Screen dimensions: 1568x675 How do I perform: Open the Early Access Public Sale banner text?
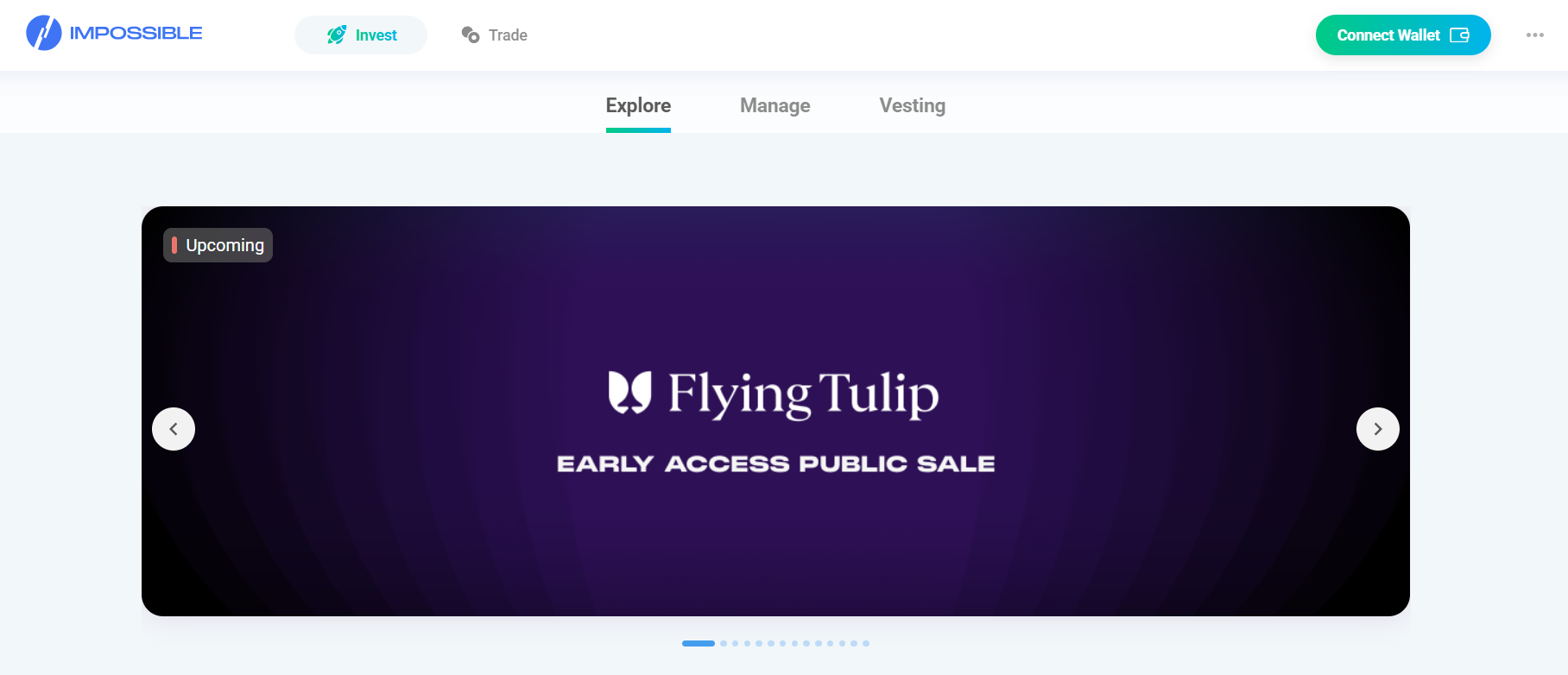click(x=775, y=464)
